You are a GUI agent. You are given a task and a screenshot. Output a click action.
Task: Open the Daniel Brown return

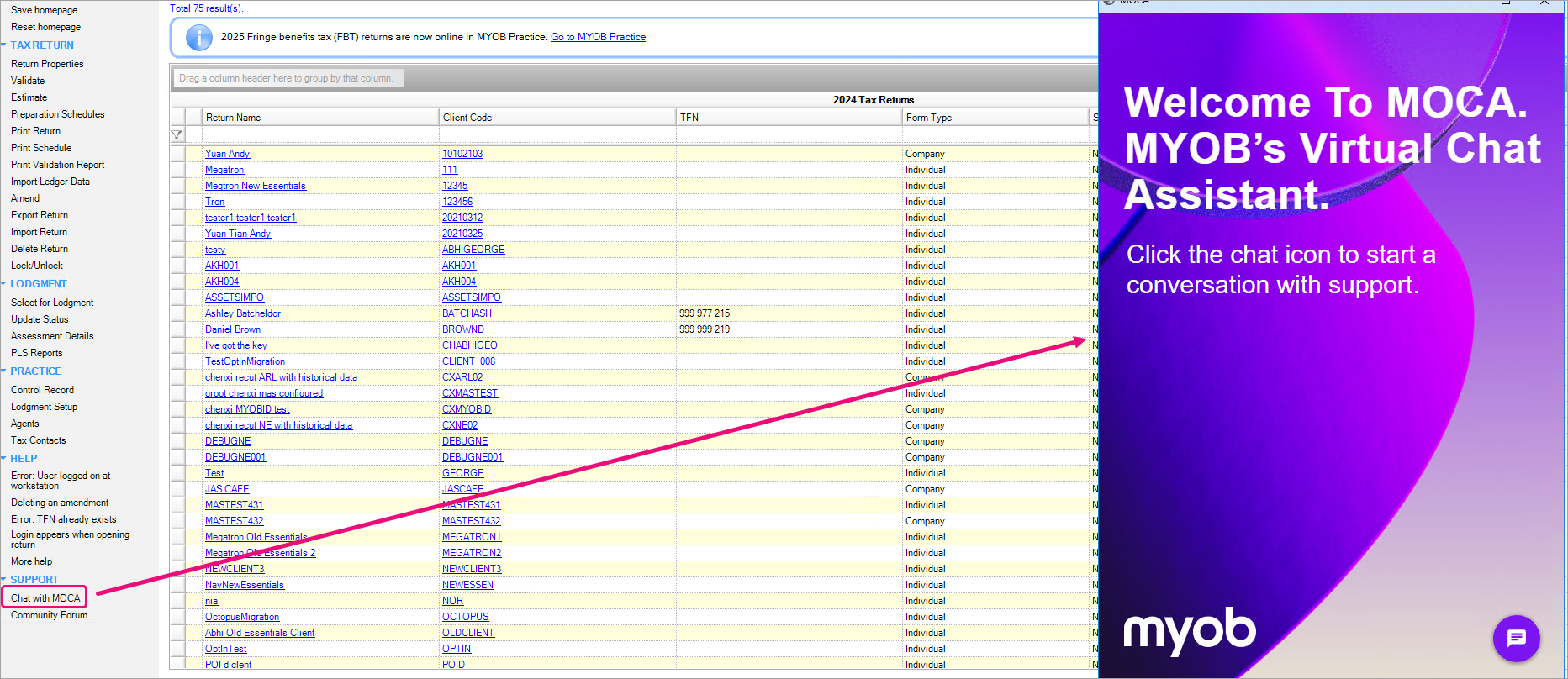click(x=233, y=329)
